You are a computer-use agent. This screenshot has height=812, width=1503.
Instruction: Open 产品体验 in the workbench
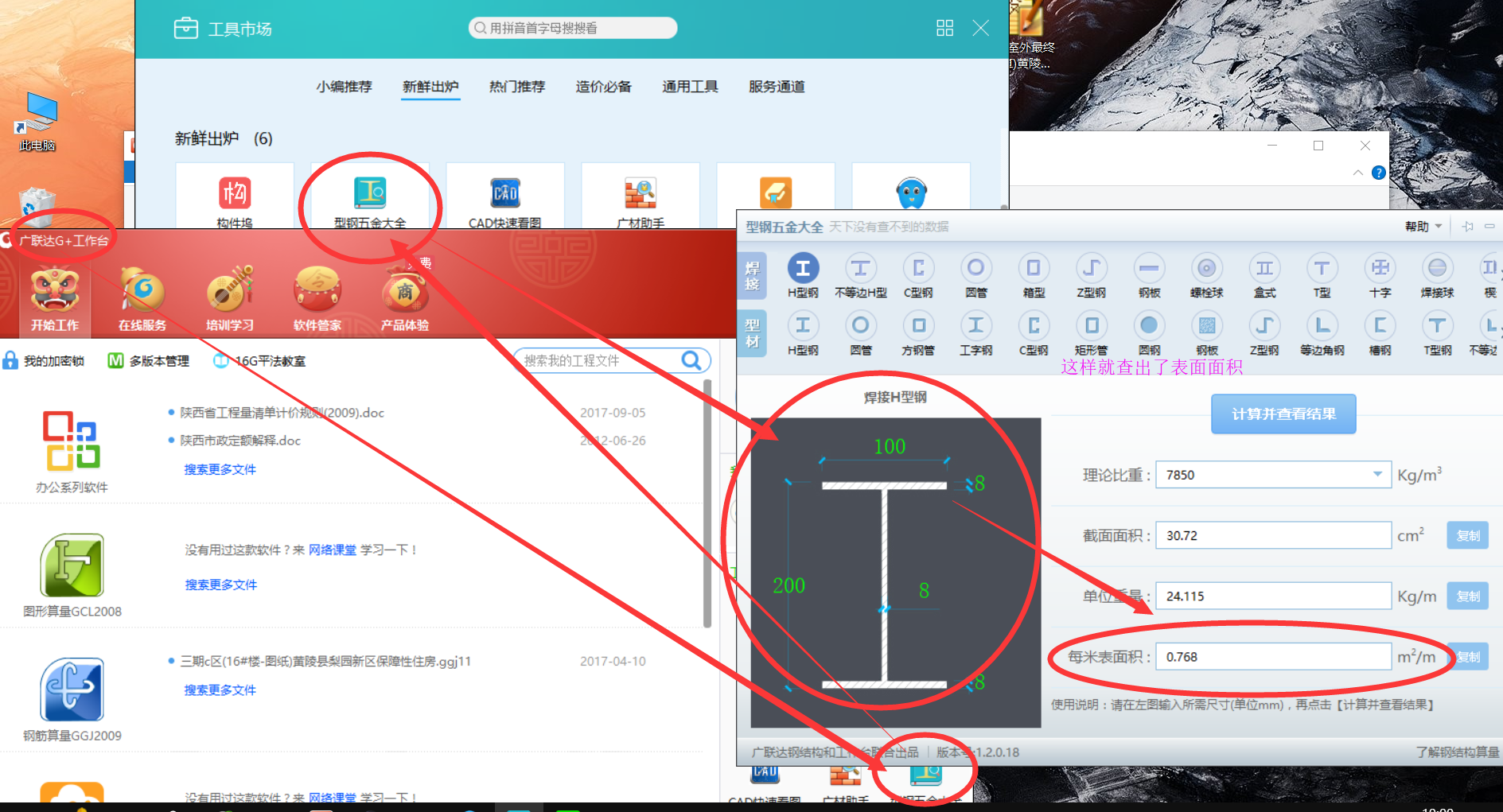click(x=405, y=299)
